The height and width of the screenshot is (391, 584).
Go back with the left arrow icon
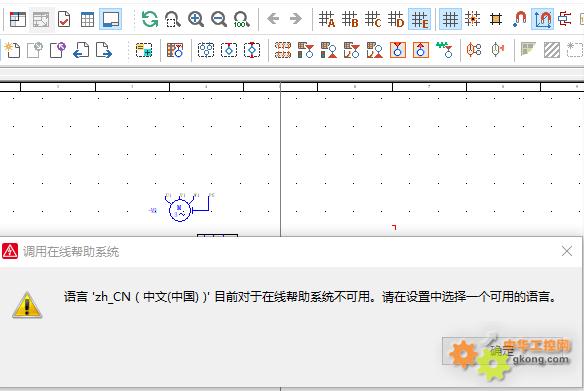click(x=273, y=19)
